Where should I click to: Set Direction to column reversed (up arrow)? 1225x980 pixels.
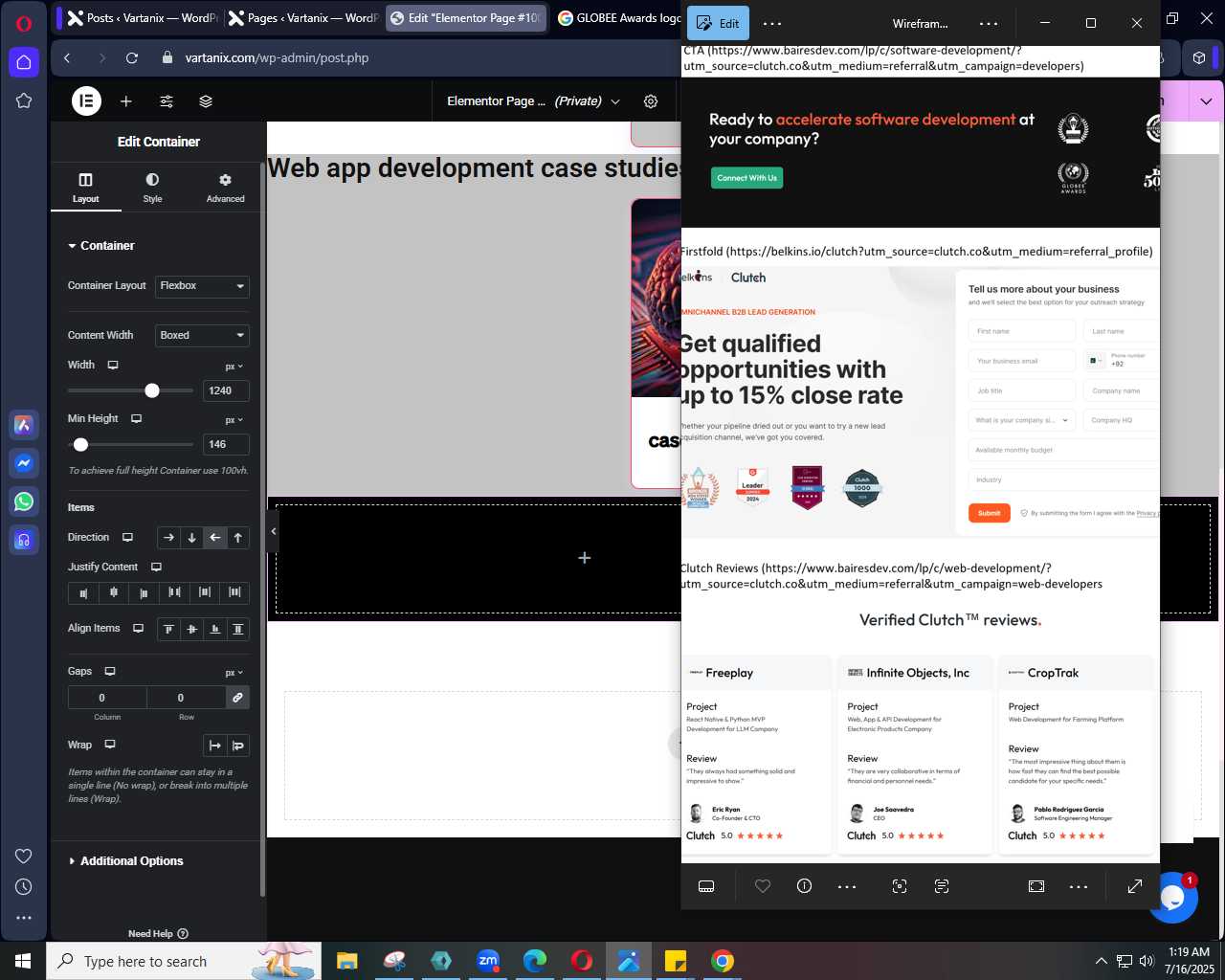coord(238,538)
